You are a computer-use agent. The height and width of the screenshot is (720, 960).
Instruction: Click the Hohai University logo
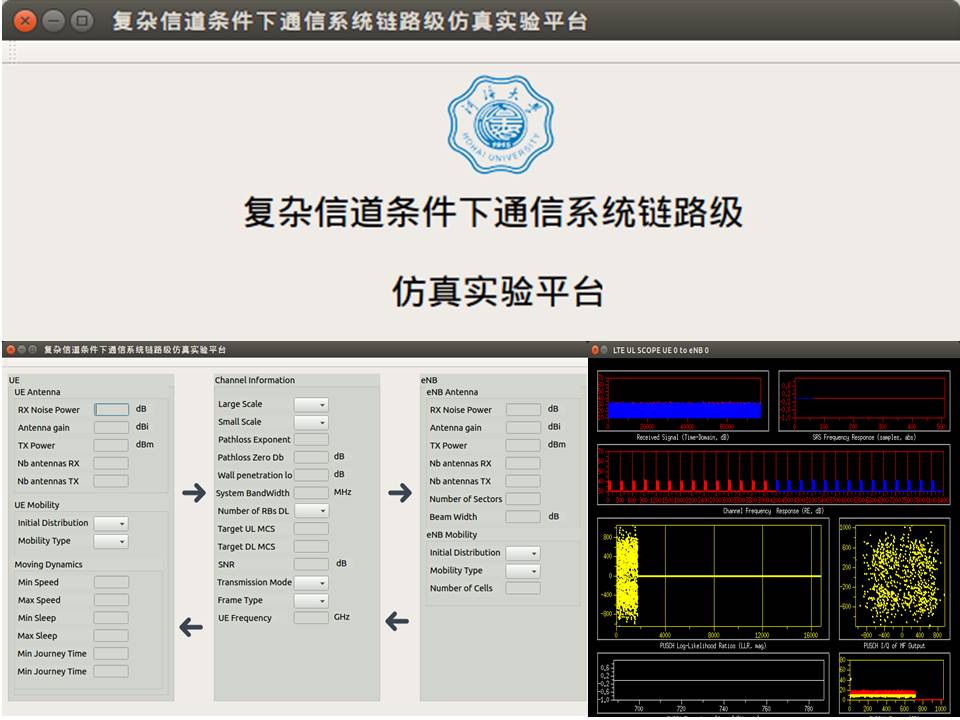point(500,124)
